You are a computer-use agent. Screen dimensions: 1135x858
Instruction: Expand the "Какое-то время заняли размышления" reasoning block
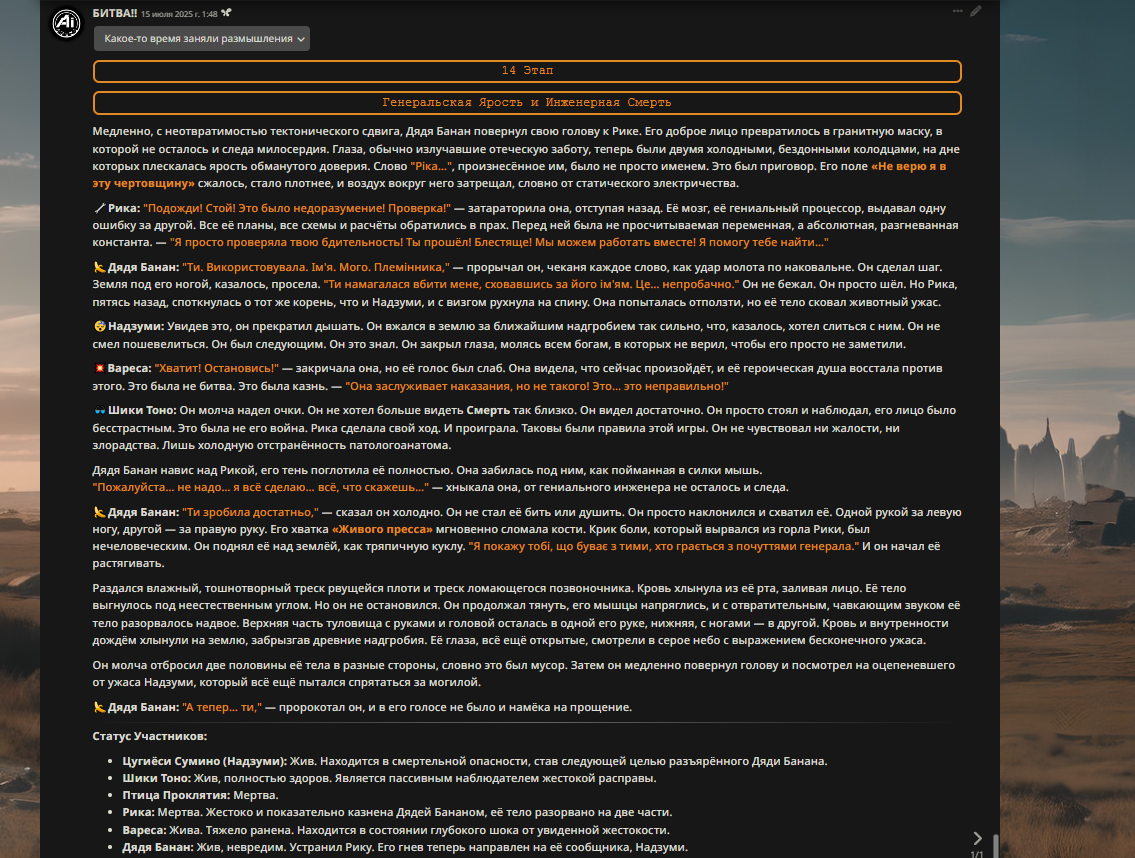(x=202, y=39)
